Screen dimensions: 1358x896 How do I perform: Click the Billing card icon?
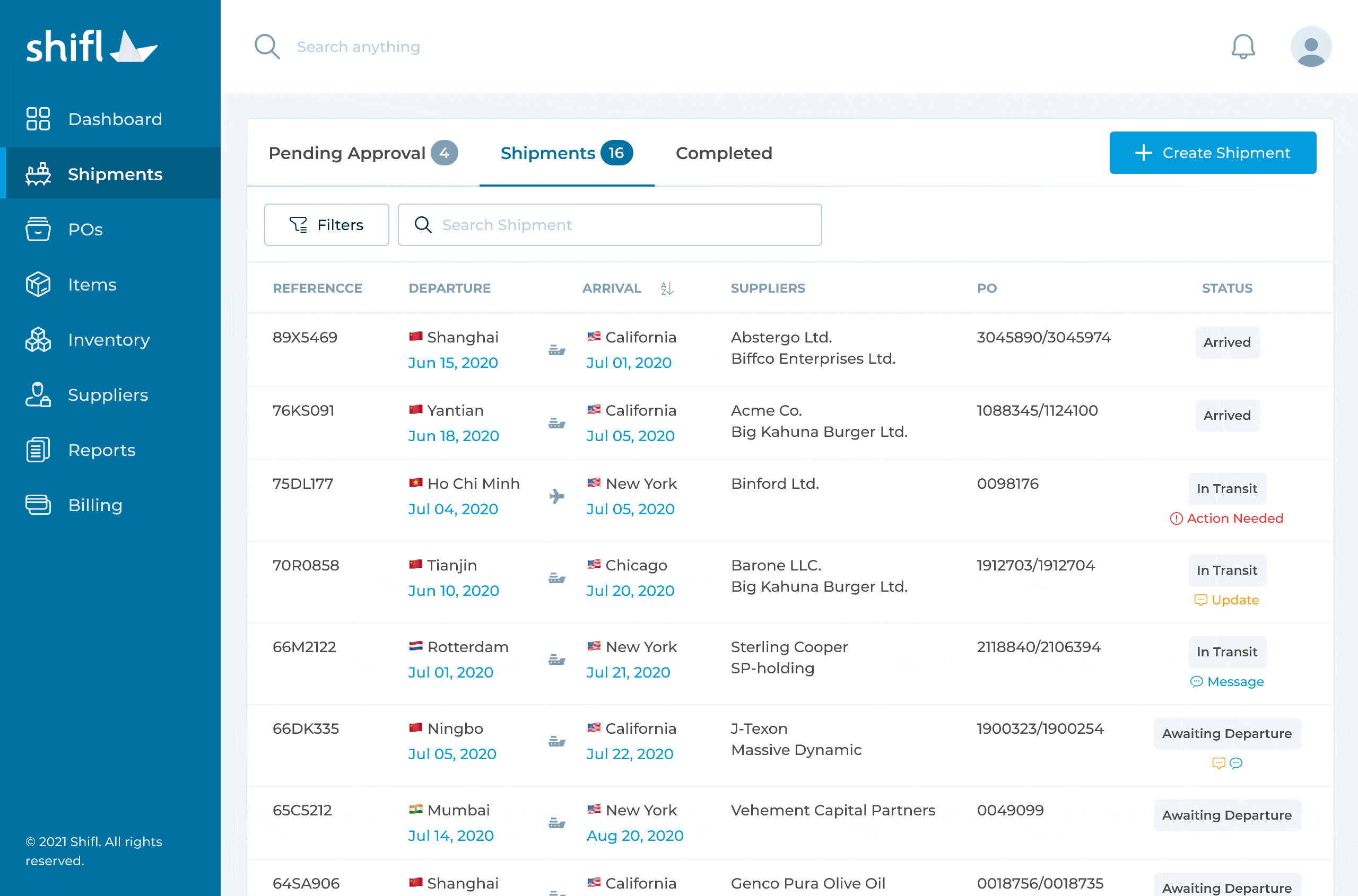pyautogui.click(x=38, y=504)
